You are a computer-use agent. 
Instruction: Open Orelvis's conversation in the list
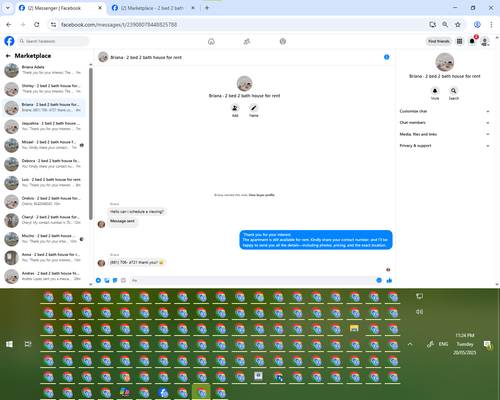tap(44, 201)
